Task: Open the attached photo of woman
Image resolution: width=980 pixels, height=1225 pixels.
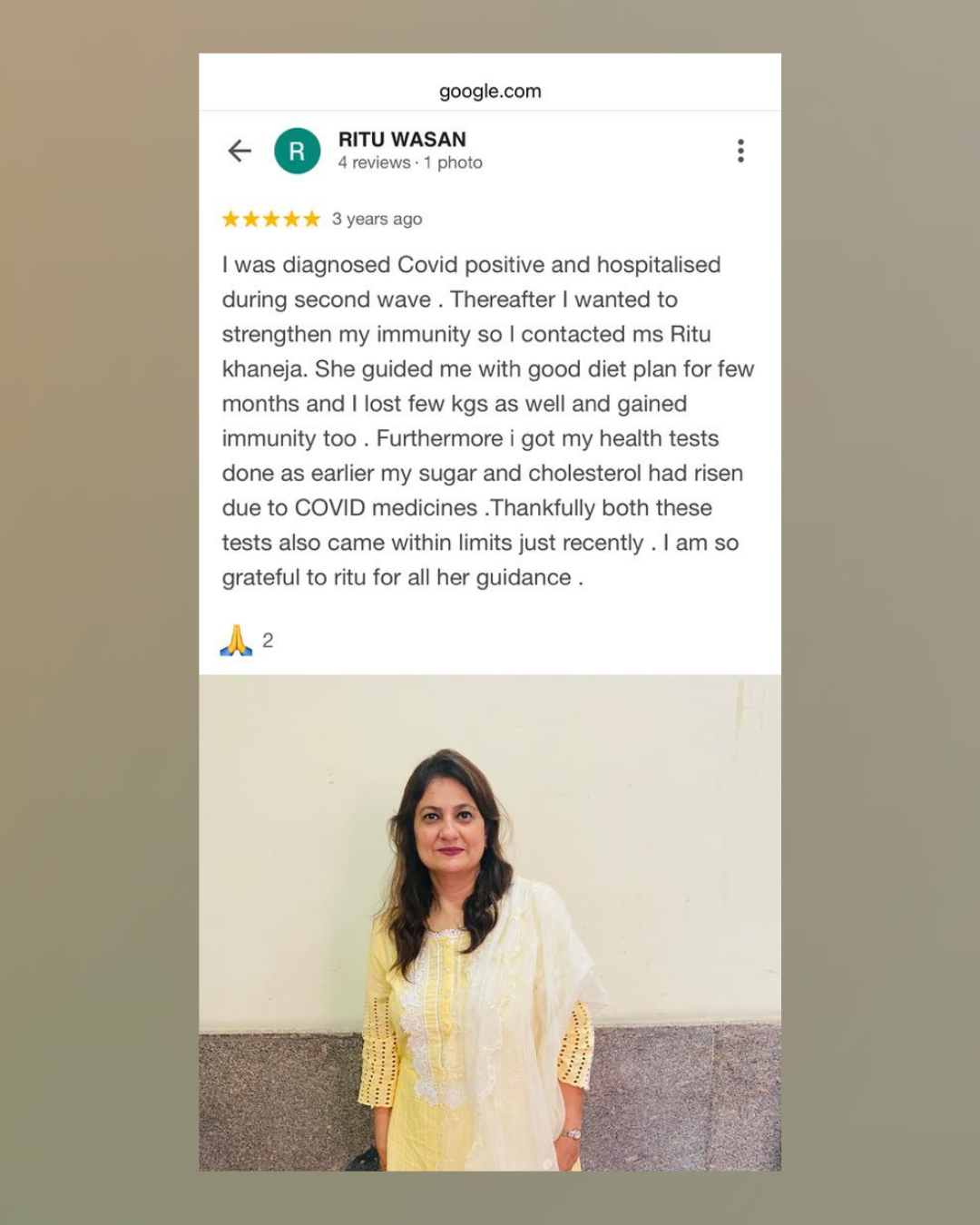Action: tap(490, 922)
